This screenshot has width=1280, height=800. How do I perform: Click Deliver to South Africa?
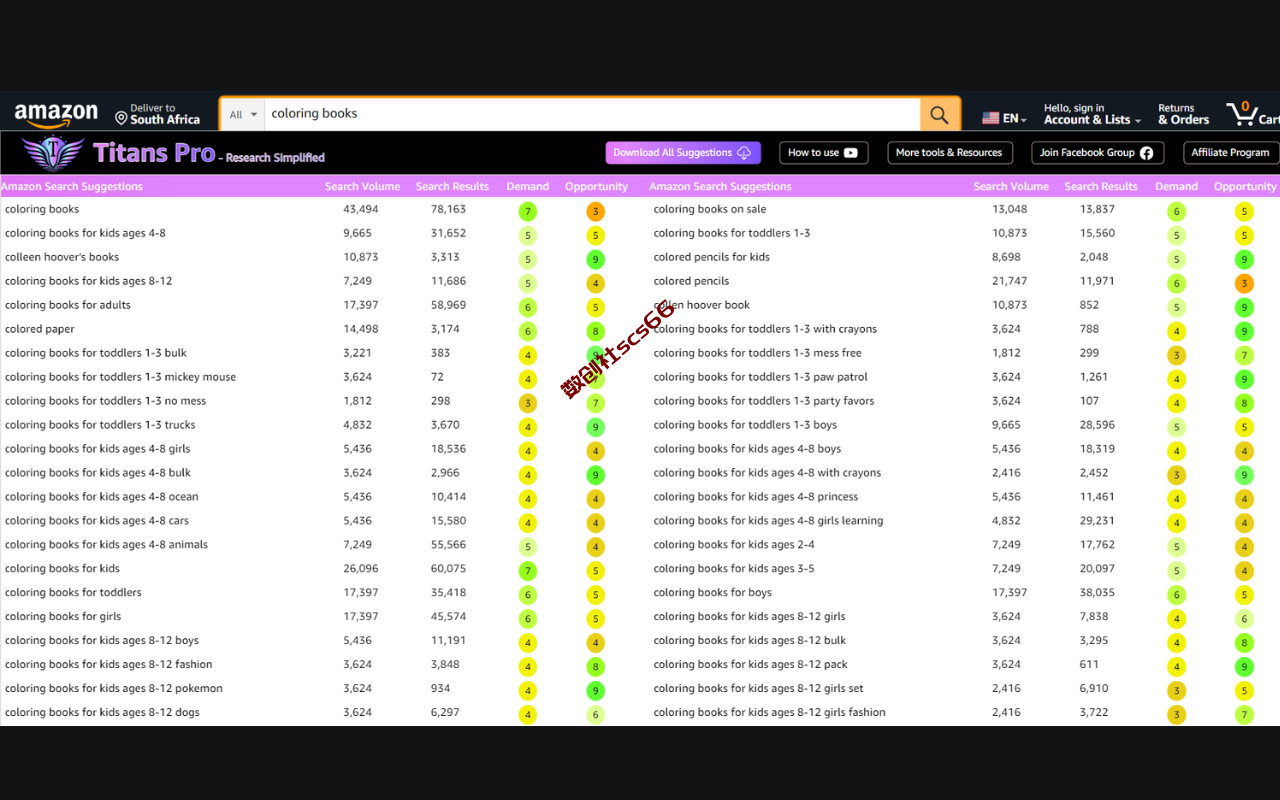158,114
